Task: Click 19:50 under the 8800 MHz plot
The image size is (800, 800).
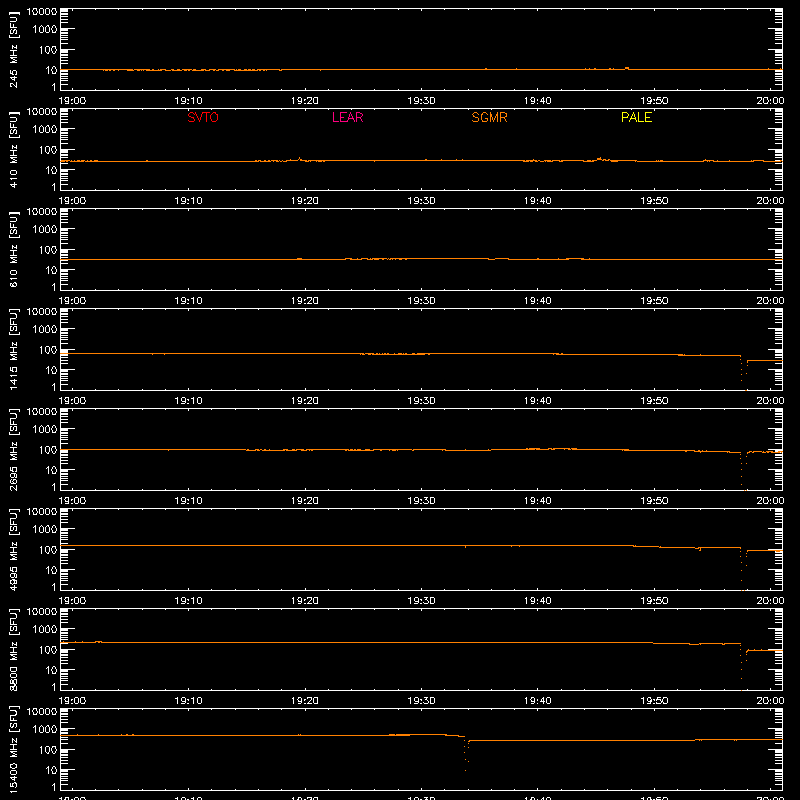Action: (x=654, y=701)
